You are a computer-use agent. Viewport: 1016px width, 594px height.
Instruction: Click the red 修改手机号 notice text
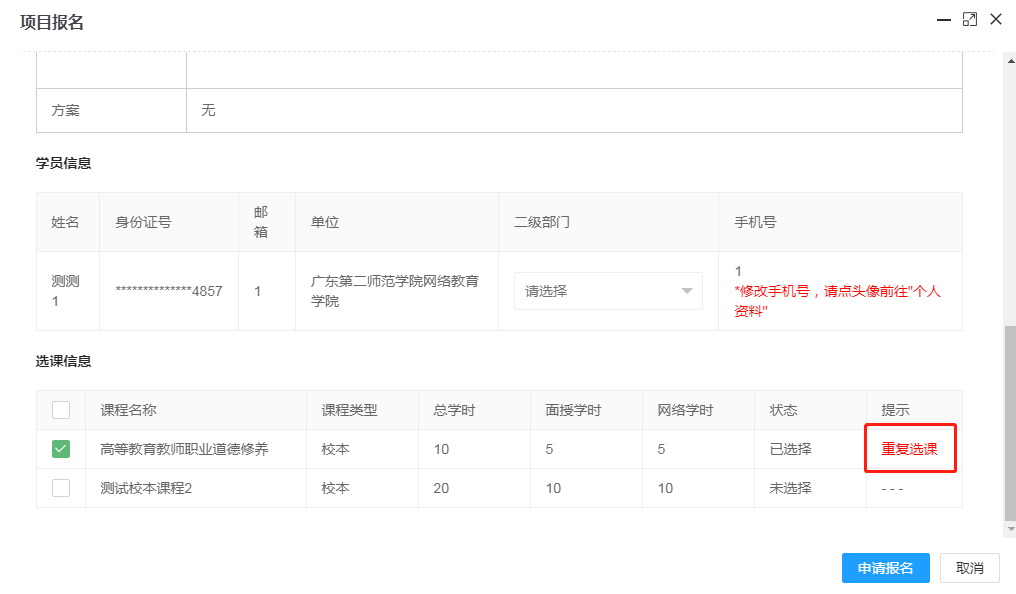[836, 301]
